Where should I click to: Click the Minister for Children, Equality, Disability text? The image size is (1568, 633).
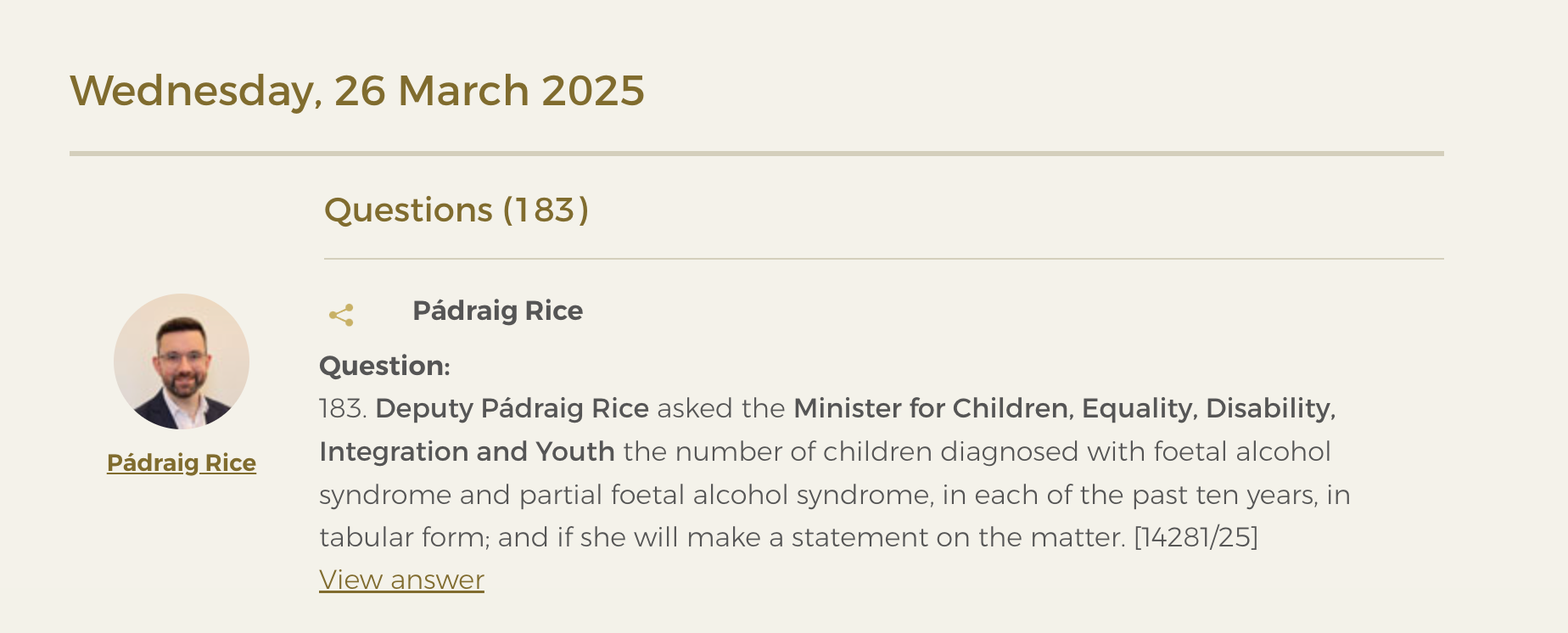coord(1065,409)
